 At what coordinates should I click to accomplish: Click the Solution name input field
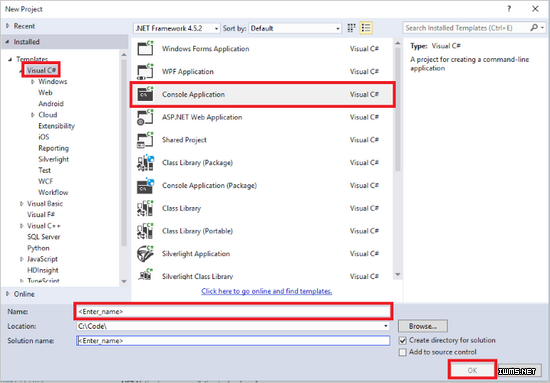(233, 341)
